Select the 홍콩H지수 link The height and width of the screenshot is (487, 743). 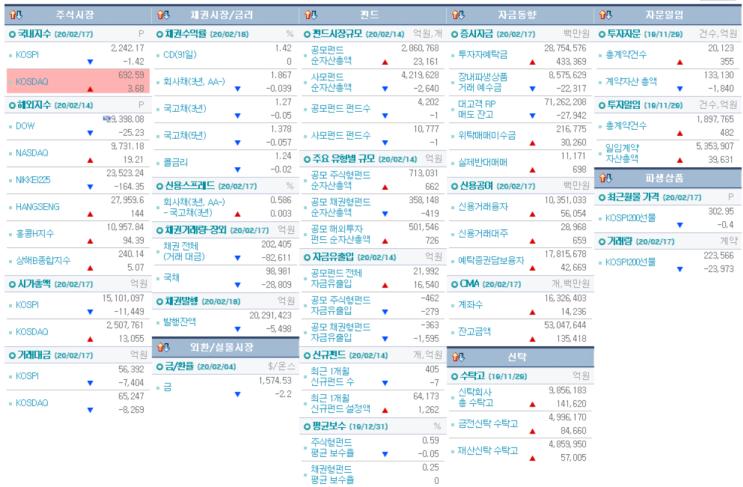coord(35,234)
